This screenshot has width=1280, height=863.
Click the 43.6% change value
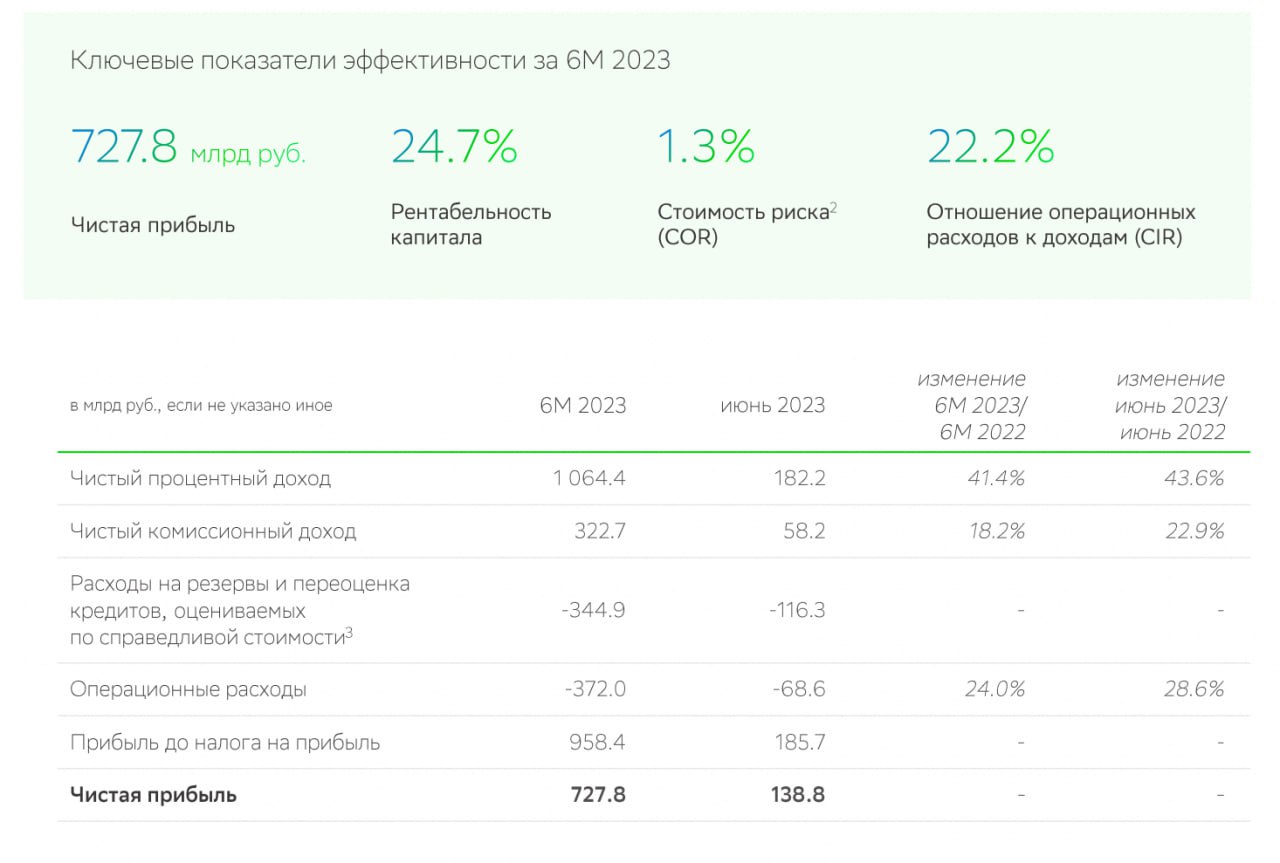1196,478
